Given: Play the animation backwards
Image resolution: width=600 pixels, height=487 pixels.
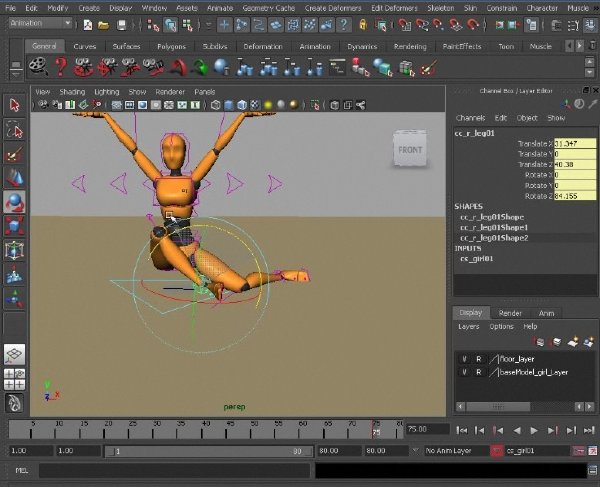Looking at the screenshot, I should pyautogui.click(x=517, y=430).
